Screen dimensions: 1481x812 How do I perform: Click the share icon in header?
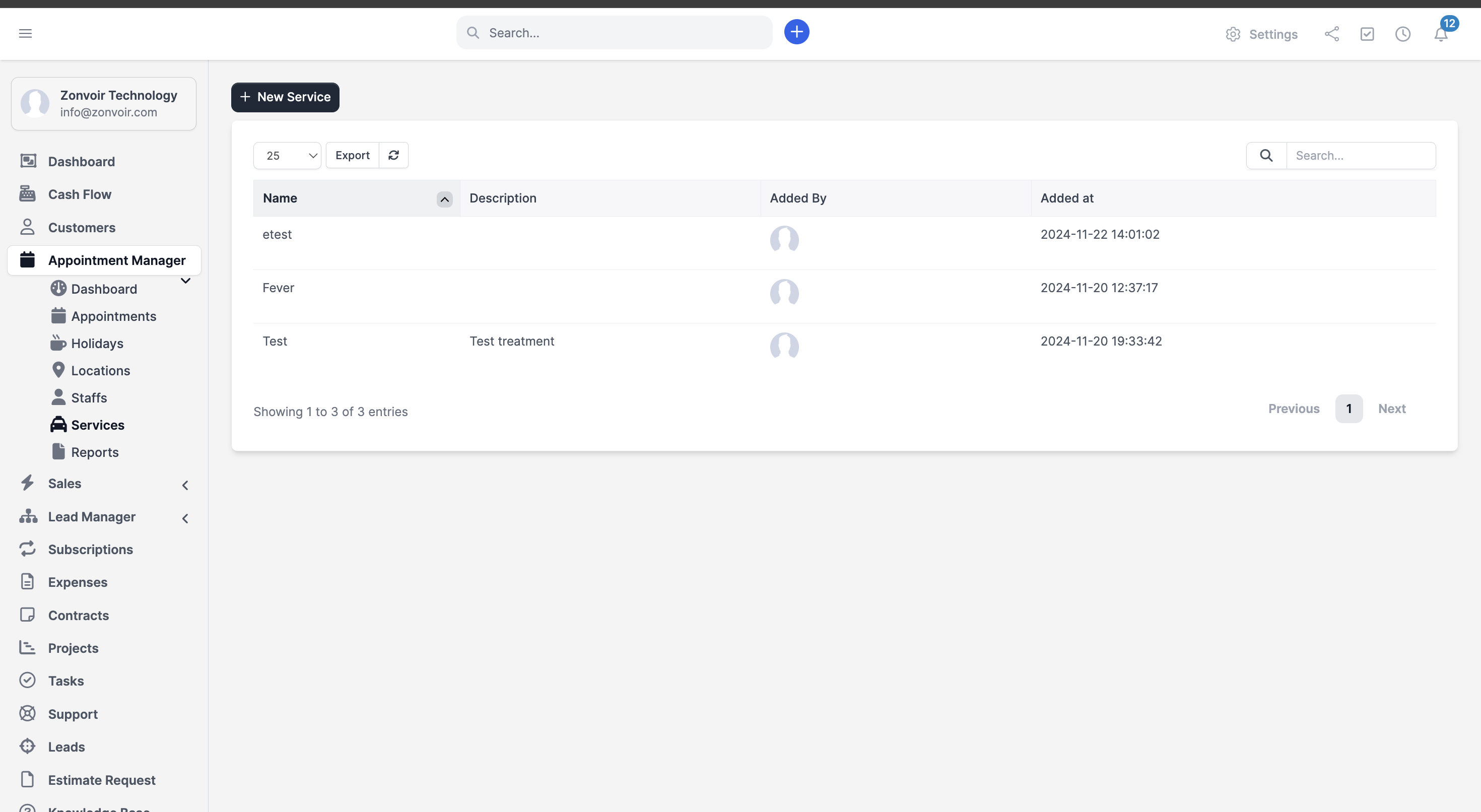[1331, 34]
